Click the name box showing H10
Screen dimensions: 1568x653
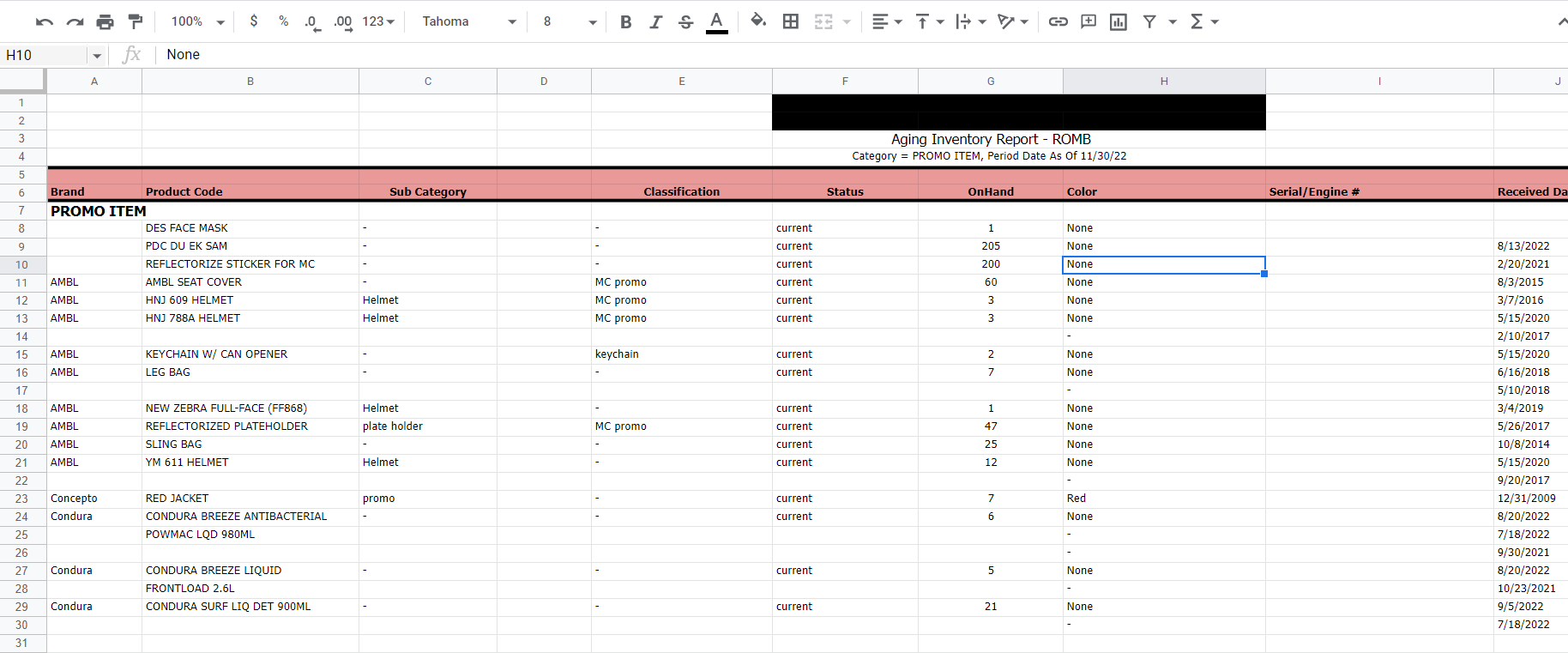(x=45, y=55)
